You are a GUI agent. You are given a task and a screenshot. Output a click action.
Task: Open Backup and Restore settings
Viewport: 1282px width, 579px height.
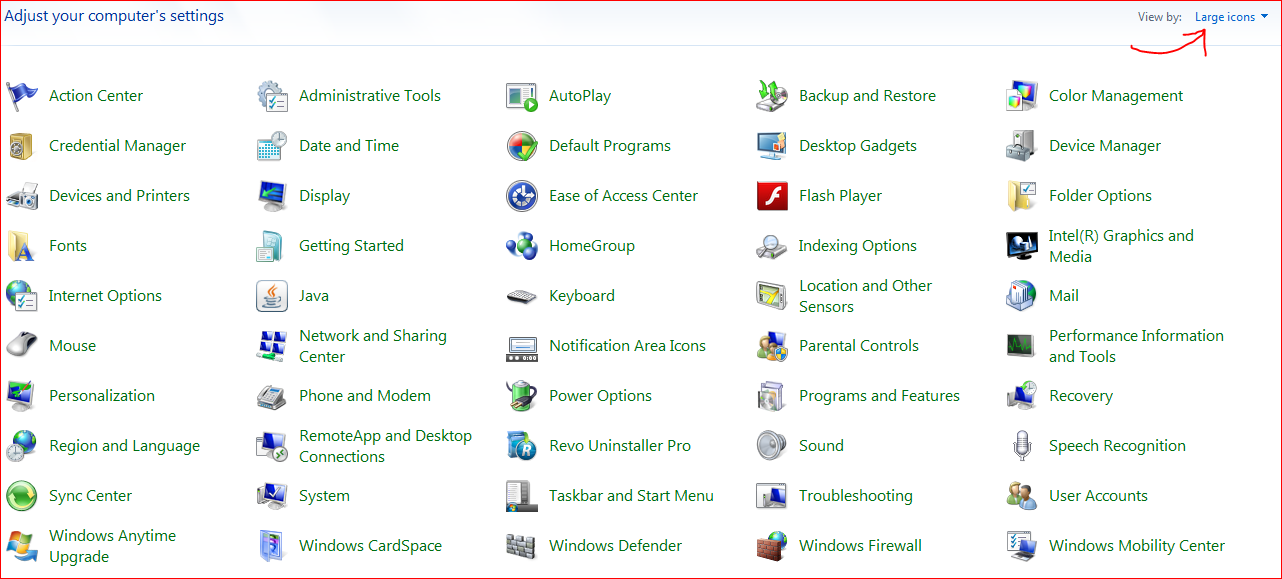(x=868, y=95)
